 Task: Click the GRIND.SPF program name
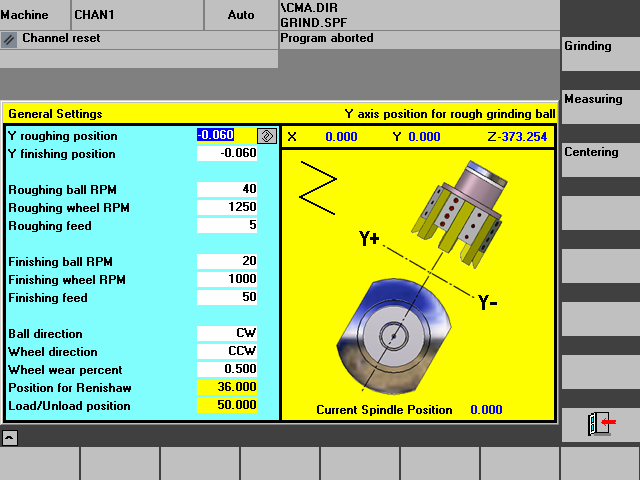313,23
